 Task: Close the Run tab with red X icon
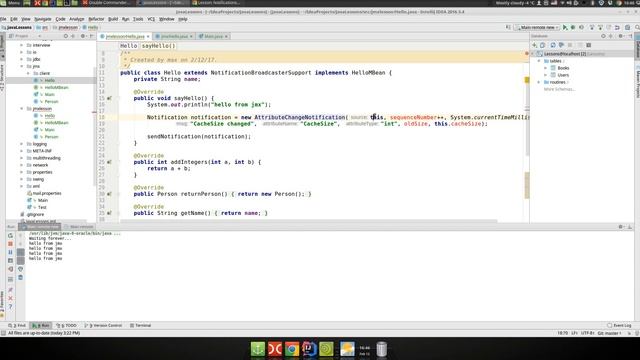10,298
